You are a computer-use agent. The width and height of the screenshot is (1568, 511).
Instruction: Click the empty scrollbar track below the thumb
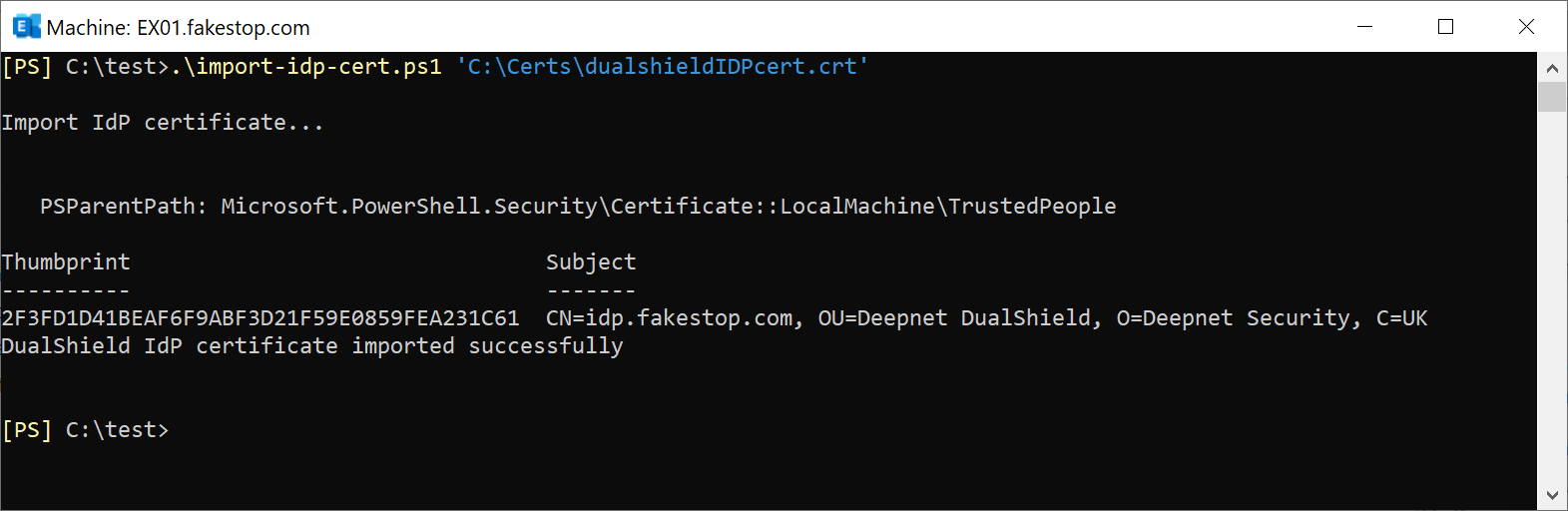coord(1552,299)
